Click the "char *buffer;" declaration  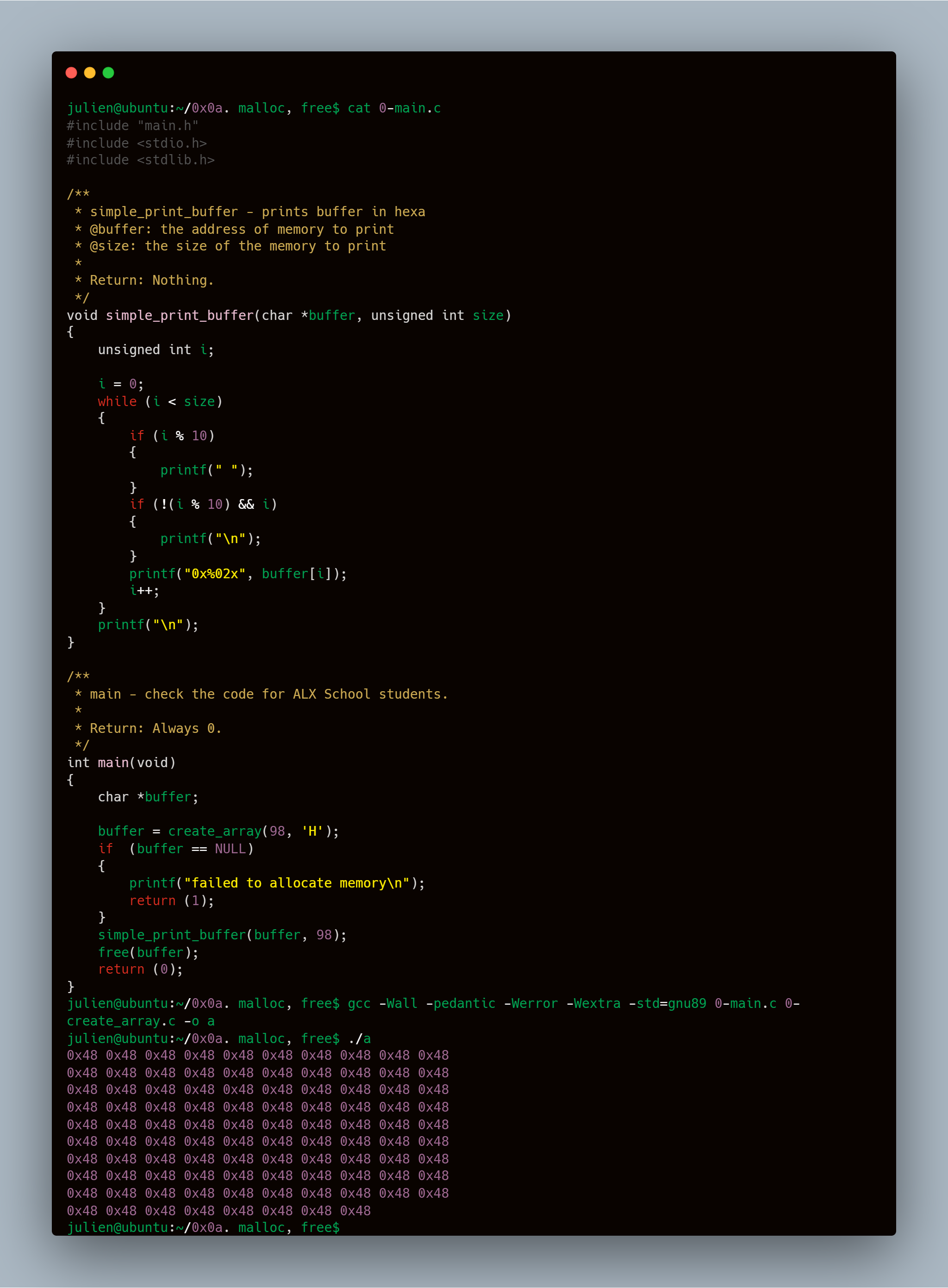pyautogui.click(x=148, y=797)
